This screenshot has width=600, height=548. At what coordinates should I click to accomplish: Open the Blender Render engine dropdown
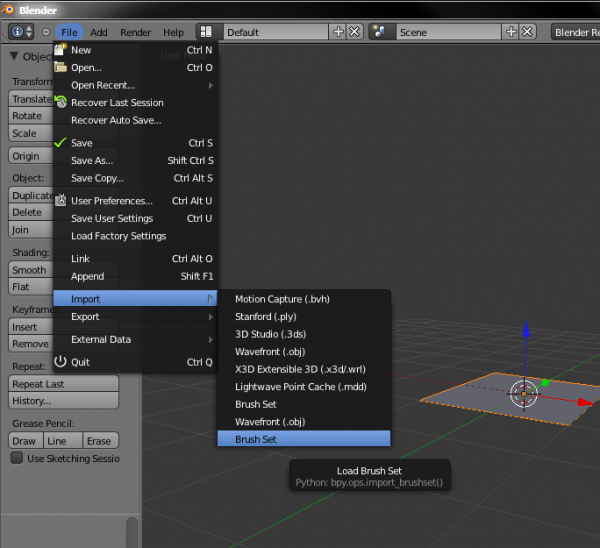576,32
